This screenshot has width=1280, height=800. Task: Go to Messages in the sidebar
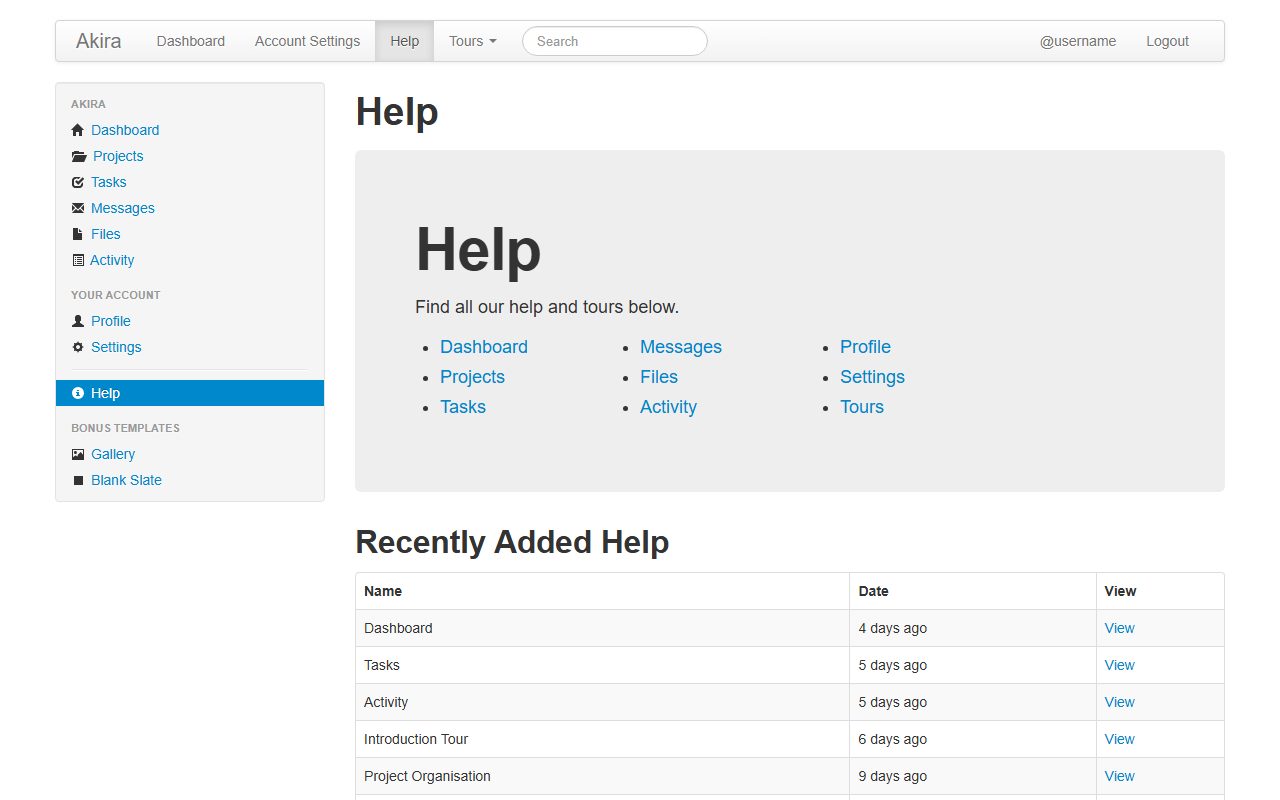(x=123, y=208)
